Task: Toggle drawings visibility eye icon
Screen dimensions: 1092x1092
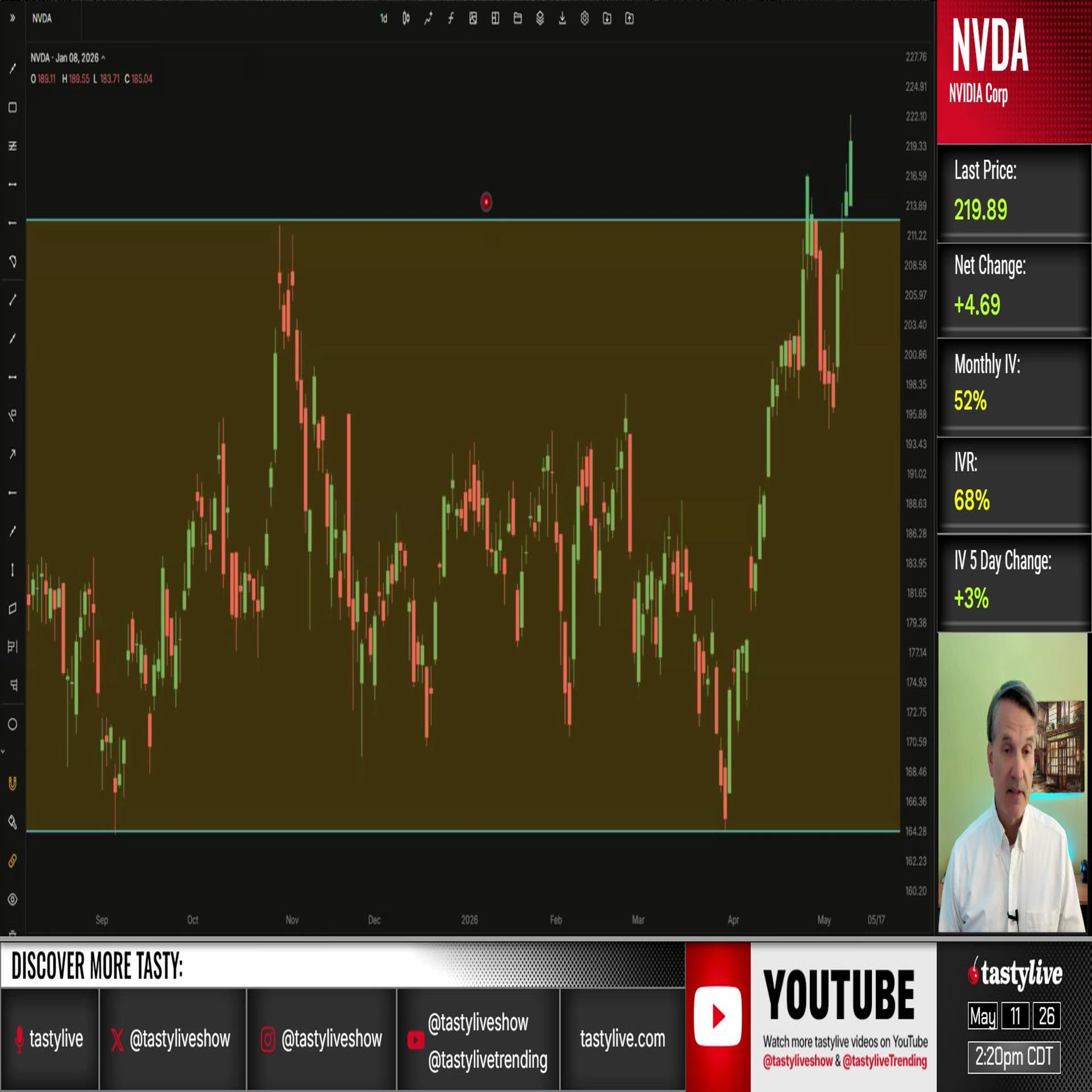Action: click(x=12, y=899)
